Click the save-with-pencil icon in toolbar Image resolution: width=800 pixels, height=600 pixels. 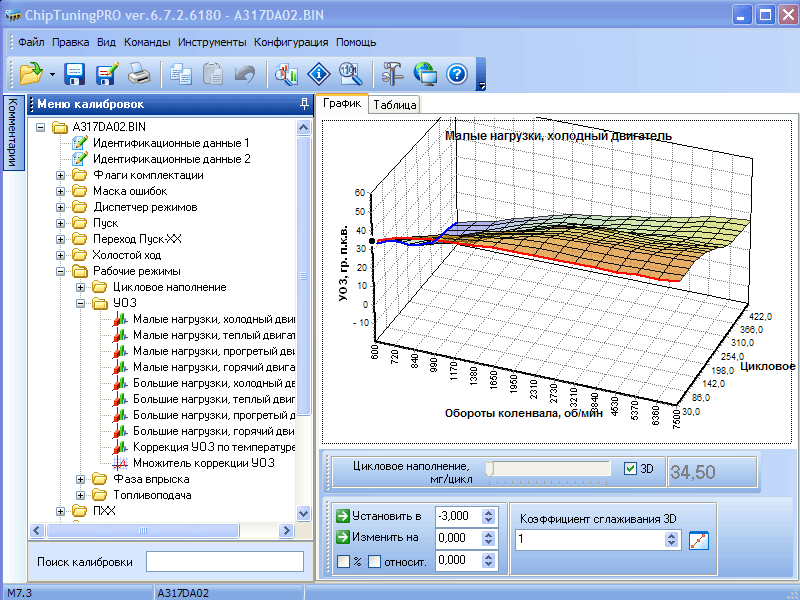click(107, 73)
